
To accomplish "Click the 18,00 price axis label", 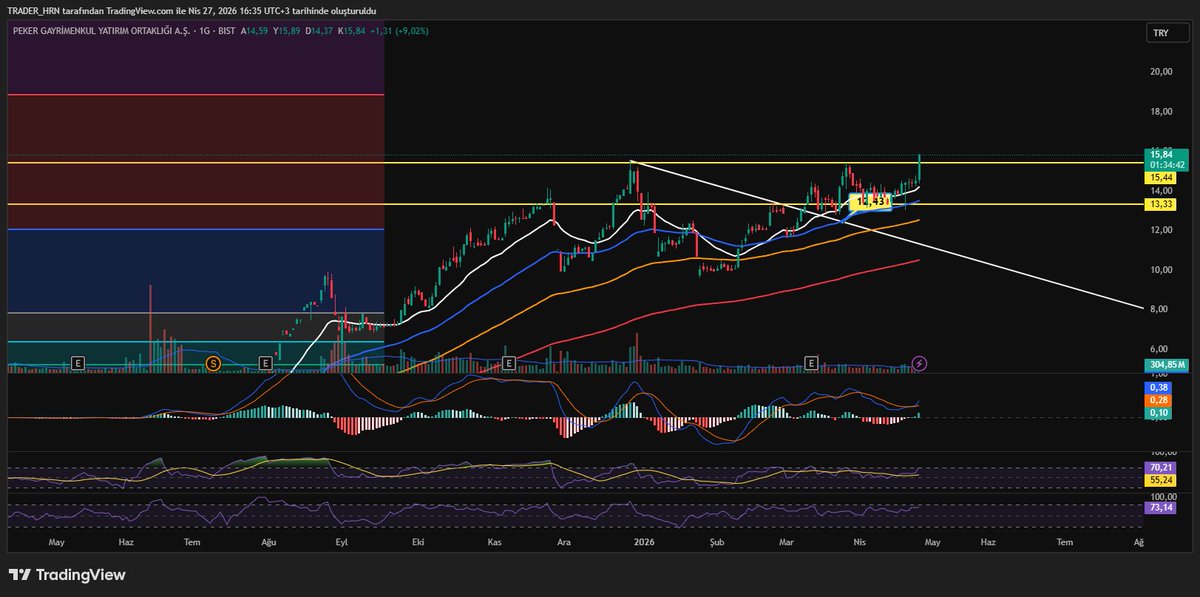I will pos(1161,112).
